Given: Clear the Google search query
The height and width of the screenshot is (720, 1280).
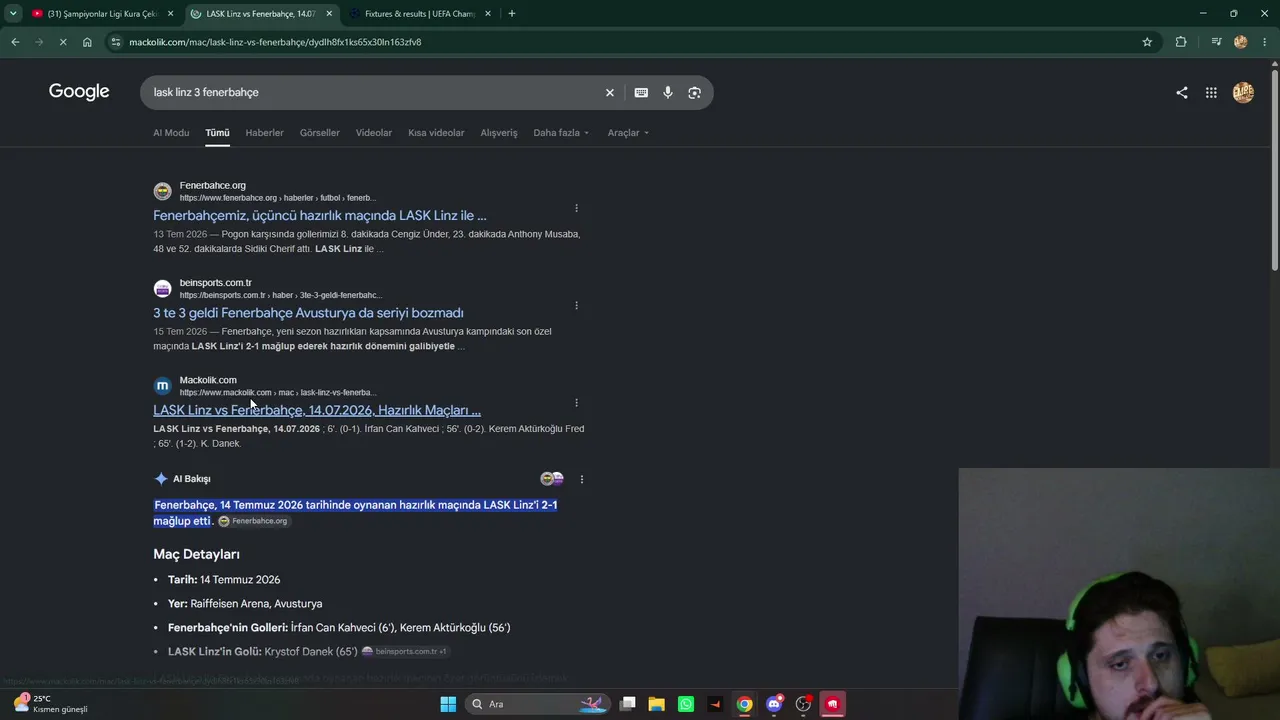Looking at the screenshot, I should pyautogui.click(x=610, y=92).
